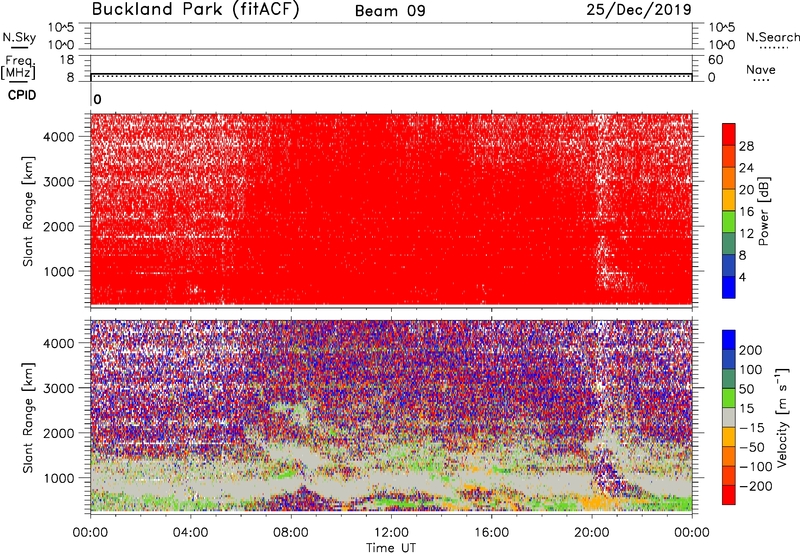The height and width of the screenshot is (554, 800).
Task: Click the blue bottom of power colorbar
Action: pyautogui.click(x=729, y=287)
